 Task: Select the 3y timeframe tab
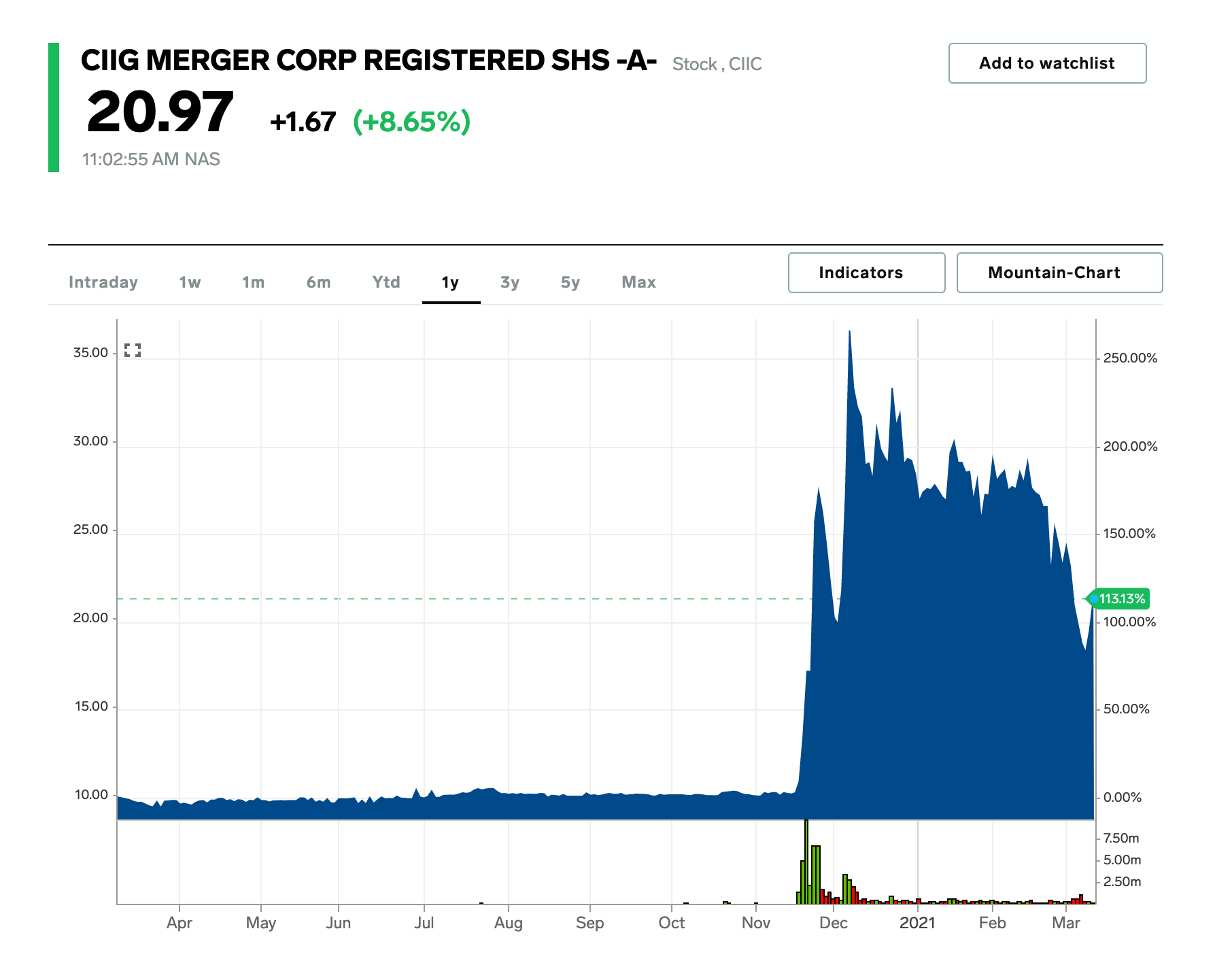point(510,282)
